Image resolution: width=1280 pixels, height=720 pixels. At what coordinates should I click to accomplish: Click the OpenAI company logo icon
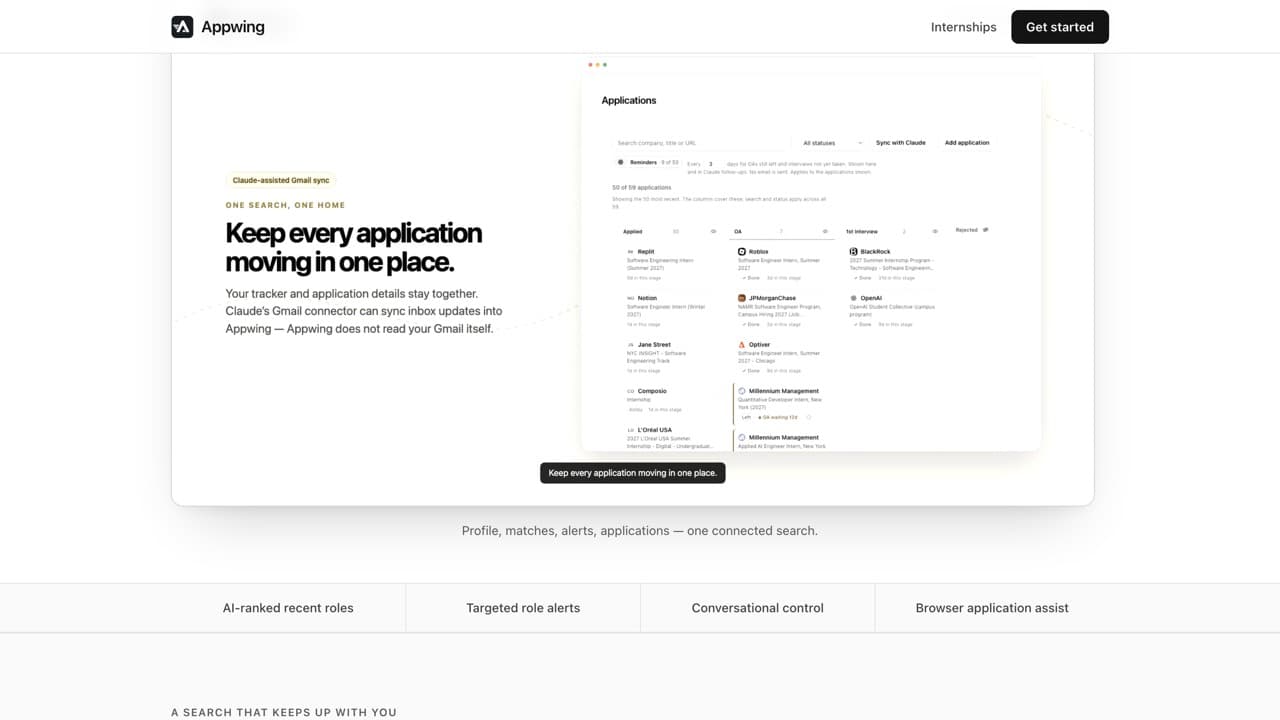(853, 298)
